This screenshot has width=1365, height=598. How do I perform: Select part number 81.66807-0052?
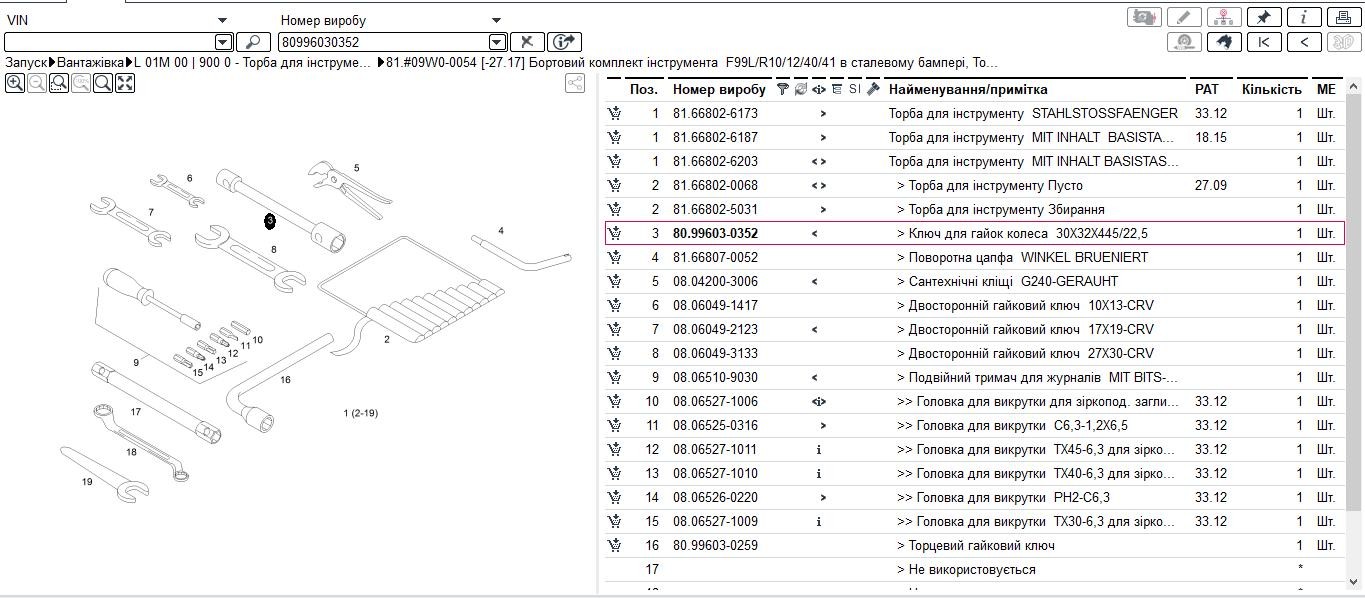[x=715, y=258]
